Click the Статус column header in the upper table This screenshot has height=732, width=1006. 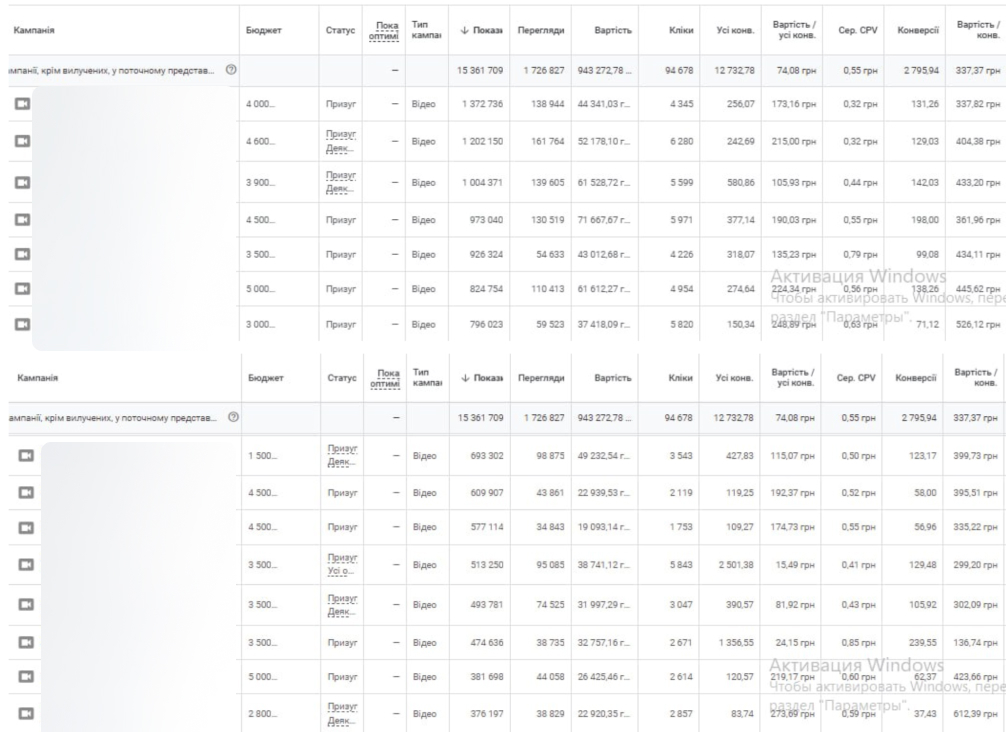point(341,30)
